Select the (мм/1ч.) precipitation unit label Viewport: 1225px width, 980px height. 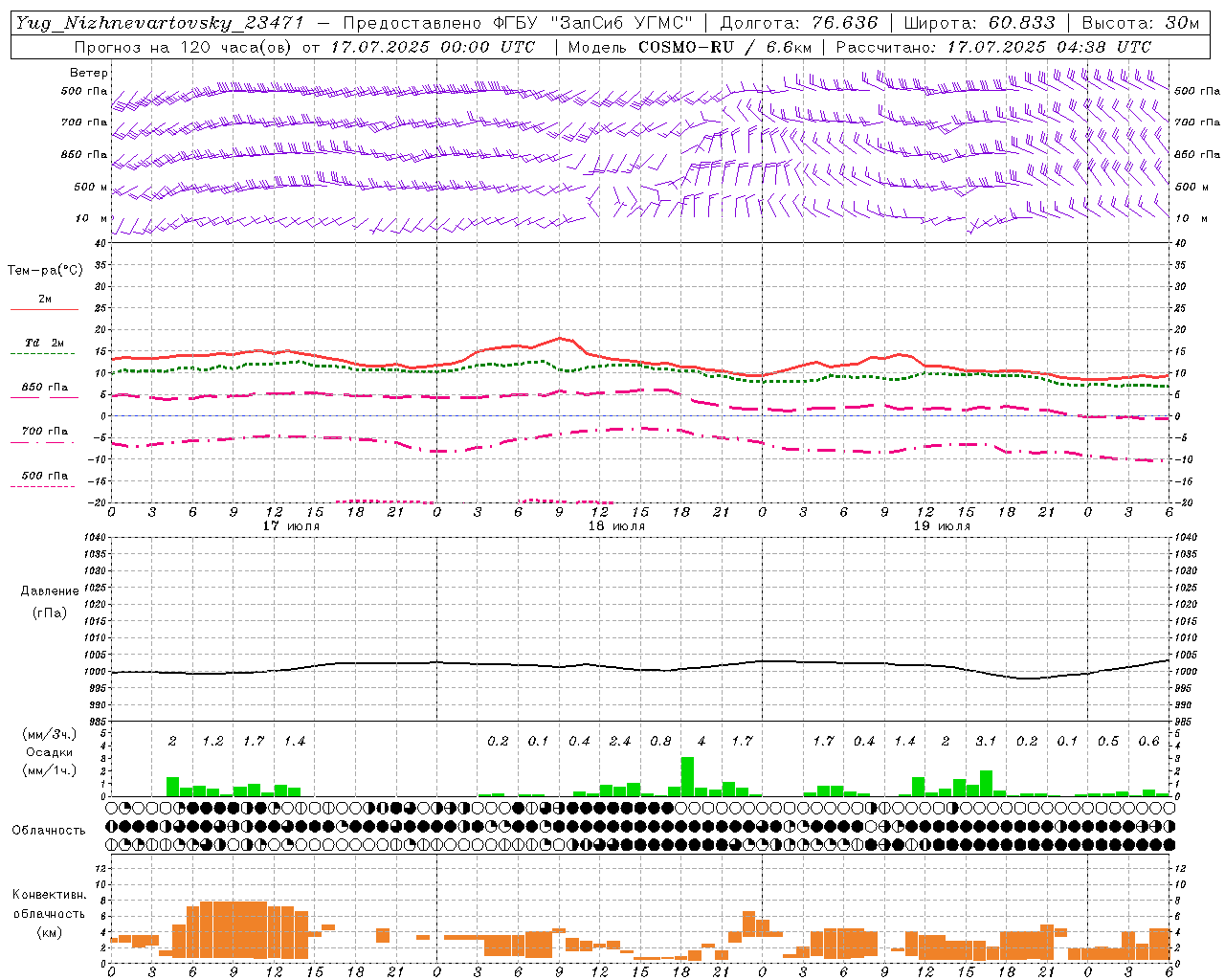(49, 770)
